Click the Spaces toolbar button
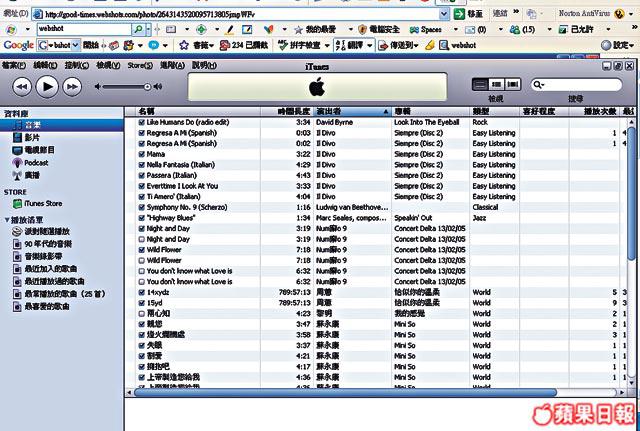 tap(426, 29)
